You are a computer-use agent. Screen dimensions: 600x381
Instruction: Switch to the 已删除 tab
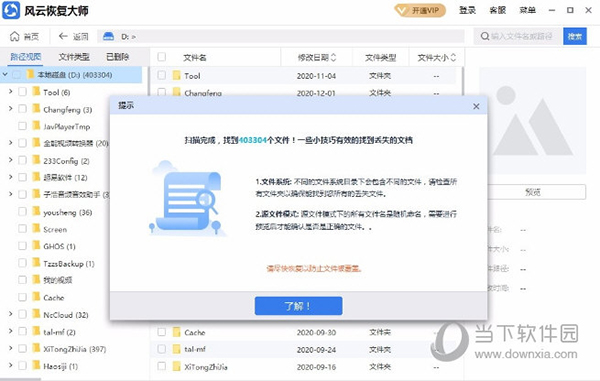tap(117, 57)
